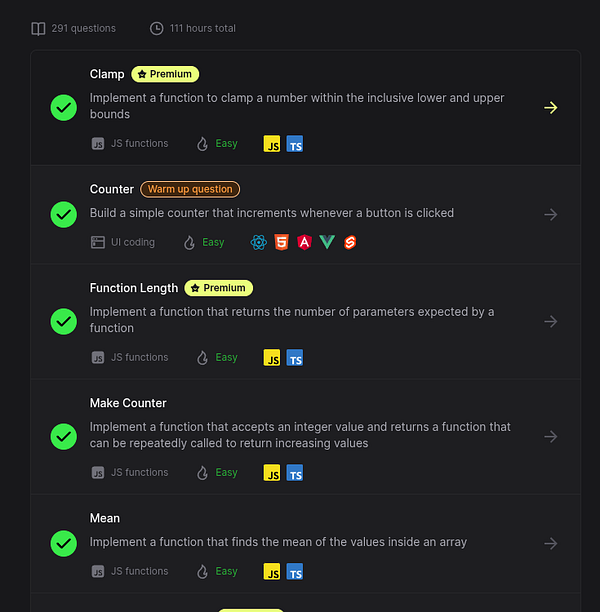Open the Function Length question title

pos(134,288)
